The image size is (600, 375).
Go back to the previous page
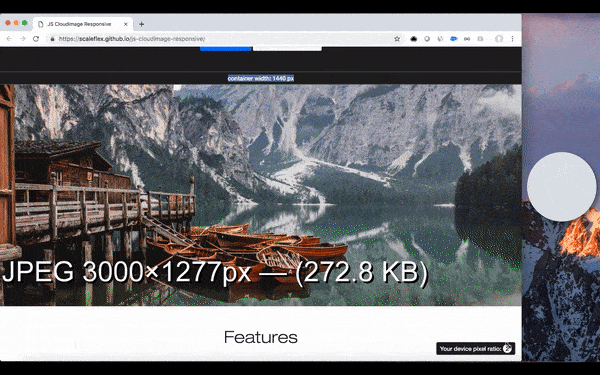point(9,39)
